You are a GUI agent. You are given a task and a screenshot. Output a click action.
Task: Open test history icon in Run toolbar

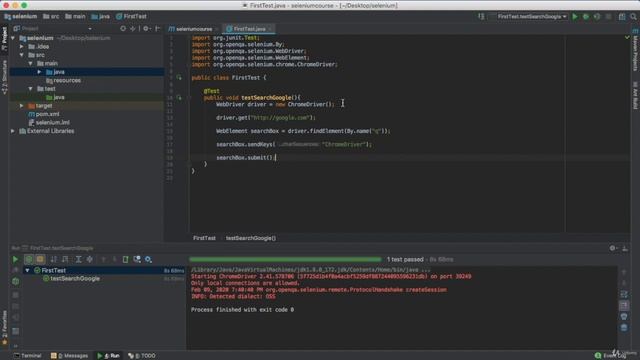137,259
